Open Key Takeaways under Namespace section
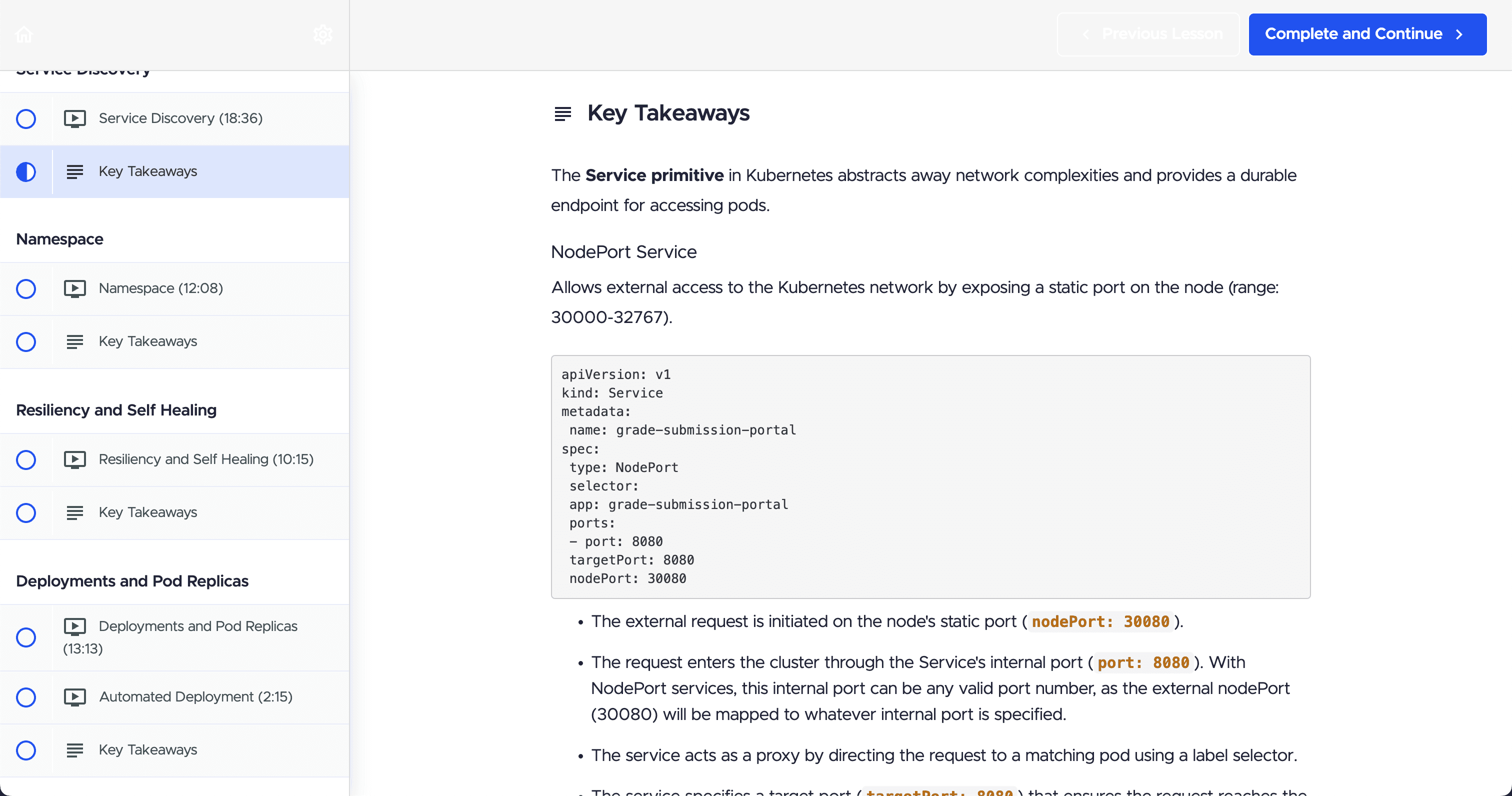Viewport: 1512px width, 796px height. coord(174,341)
